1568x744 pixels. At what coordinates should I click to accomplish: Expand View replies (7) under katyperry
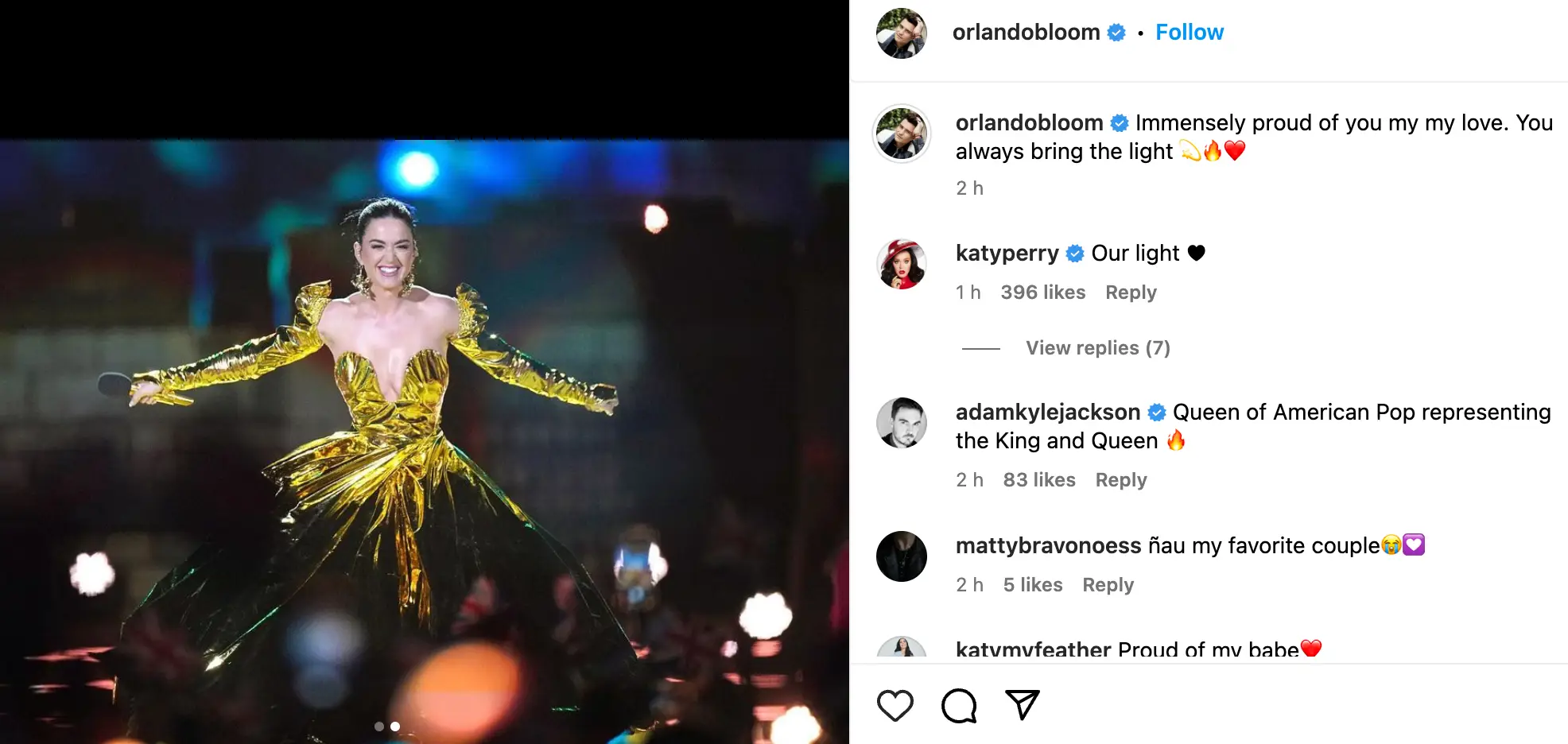pyautogui.click(x=1097, y=348)
